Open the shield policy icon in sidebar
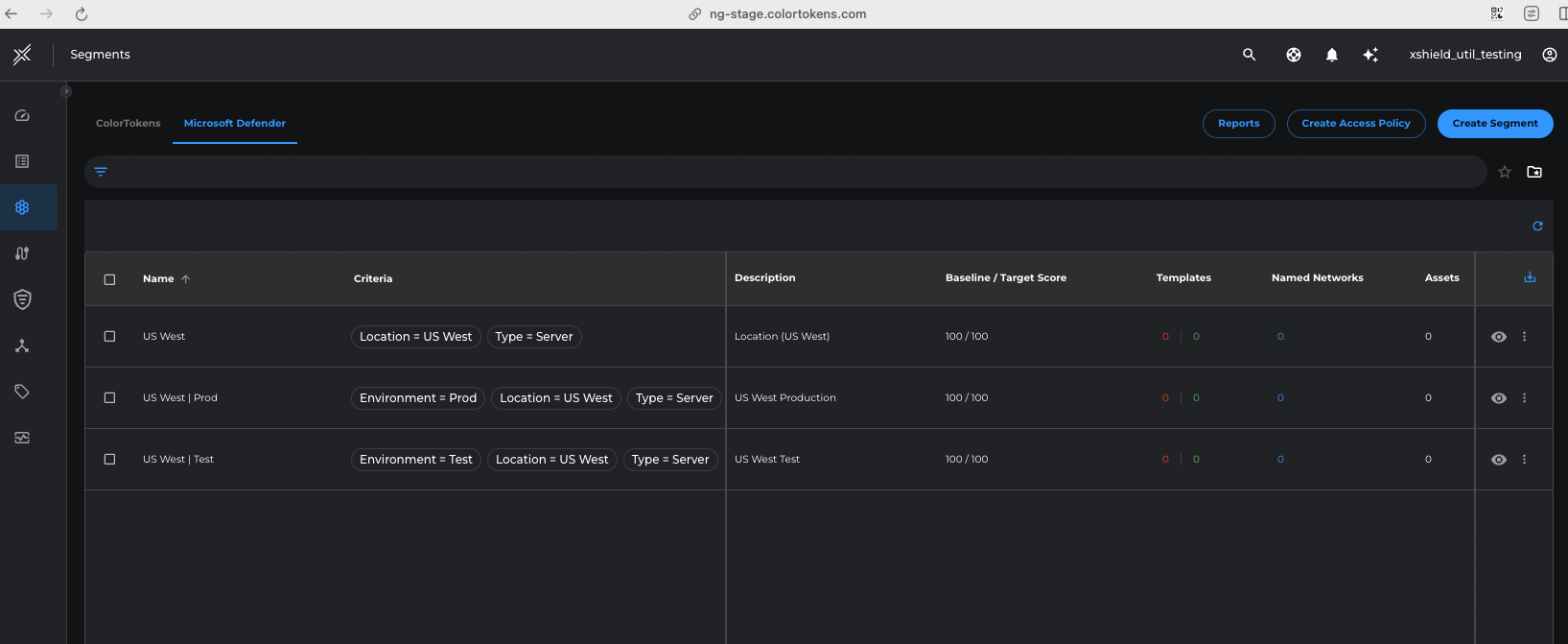This screenshot has height=644, width=1568. pos(22,299)
